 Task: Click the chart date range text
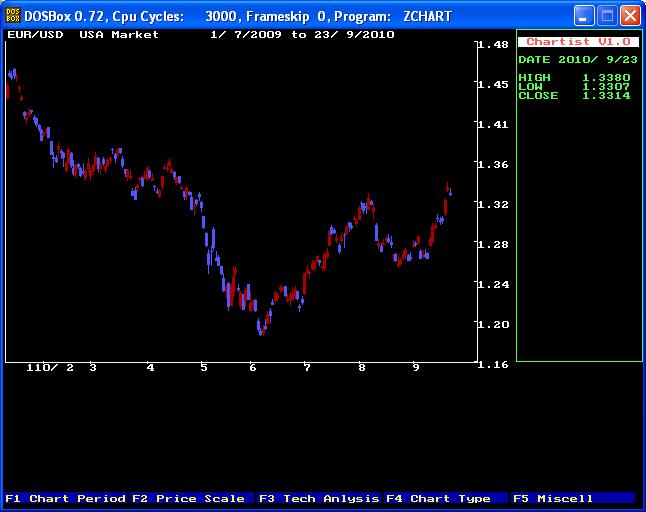302,35
